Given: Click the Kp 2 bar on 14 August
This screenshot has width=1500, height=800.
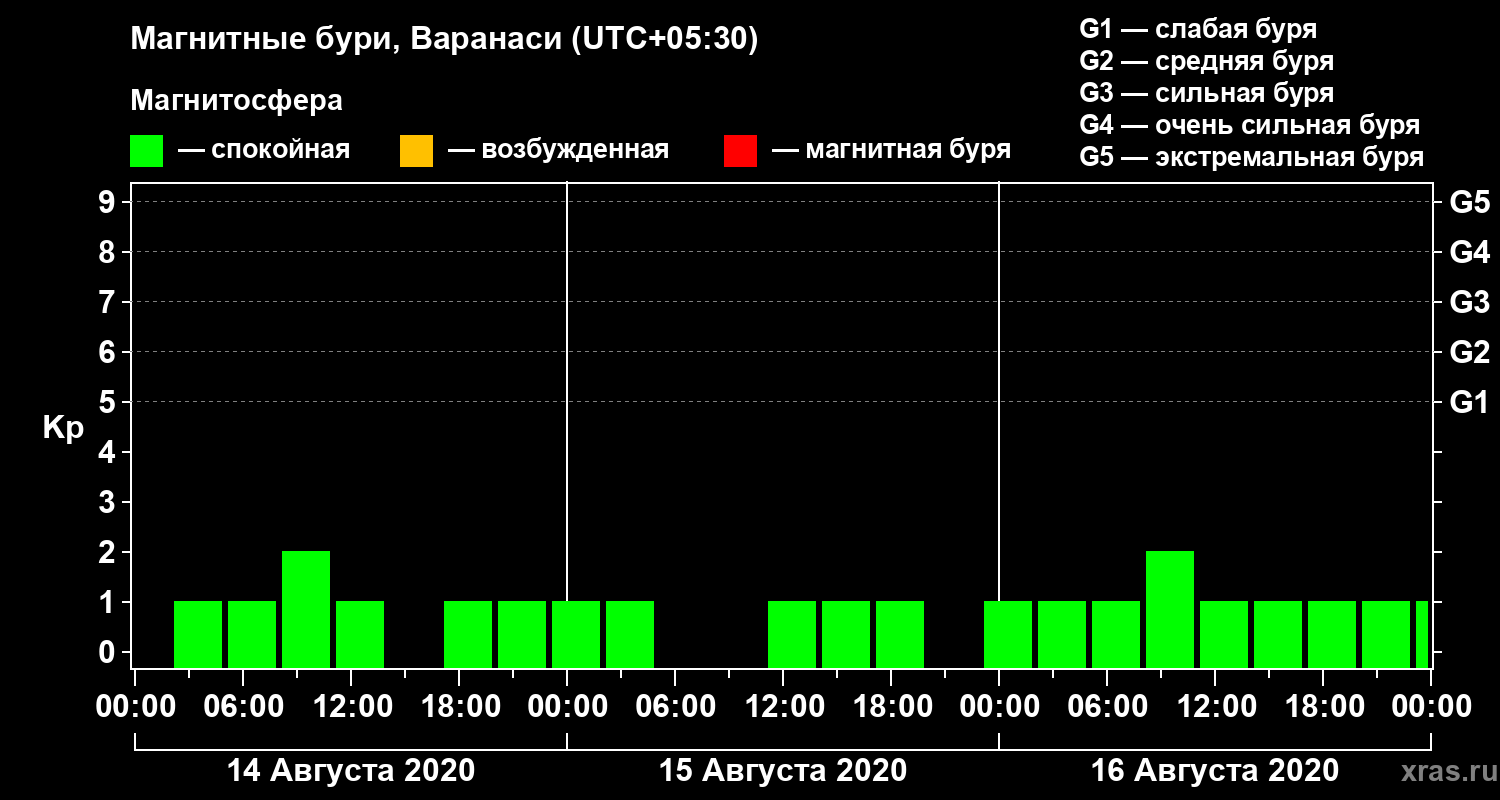Looking at the screenshot, I should [x=306, y=609].
